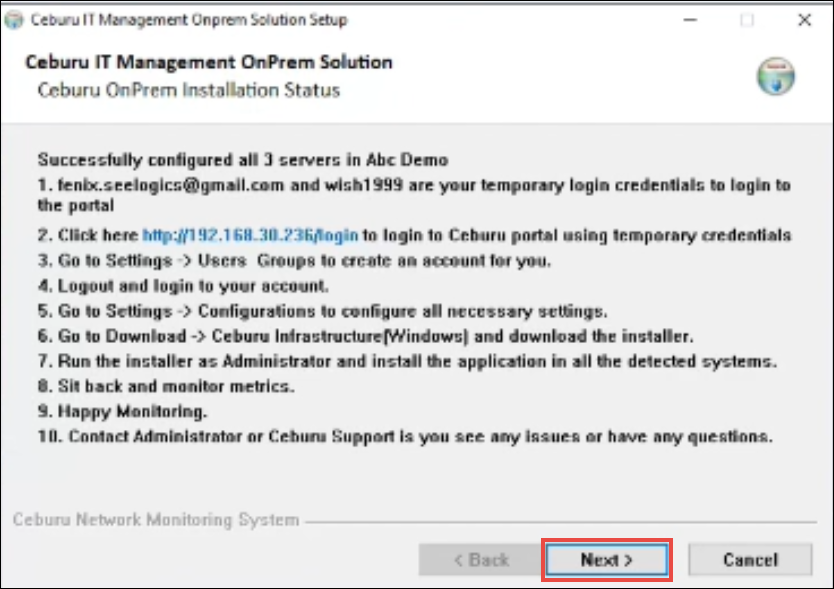Click 'Logout and login to your account' step
Screen dimensions: 834x589
(x=183, y=286)
